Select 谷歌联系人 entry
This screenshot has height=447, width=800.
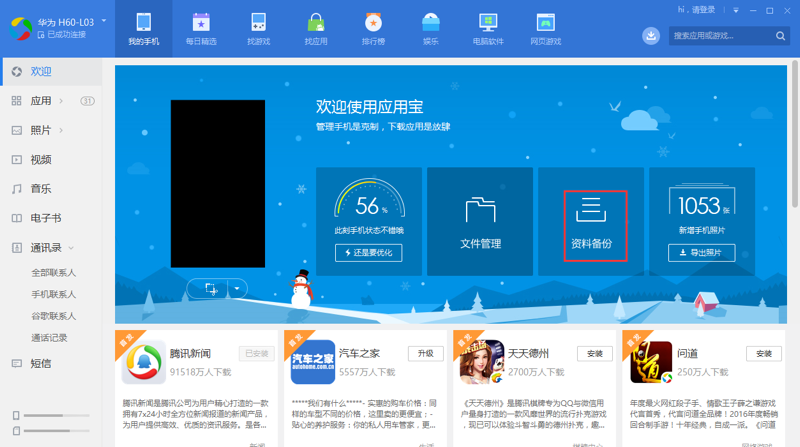tap(54, 316)
